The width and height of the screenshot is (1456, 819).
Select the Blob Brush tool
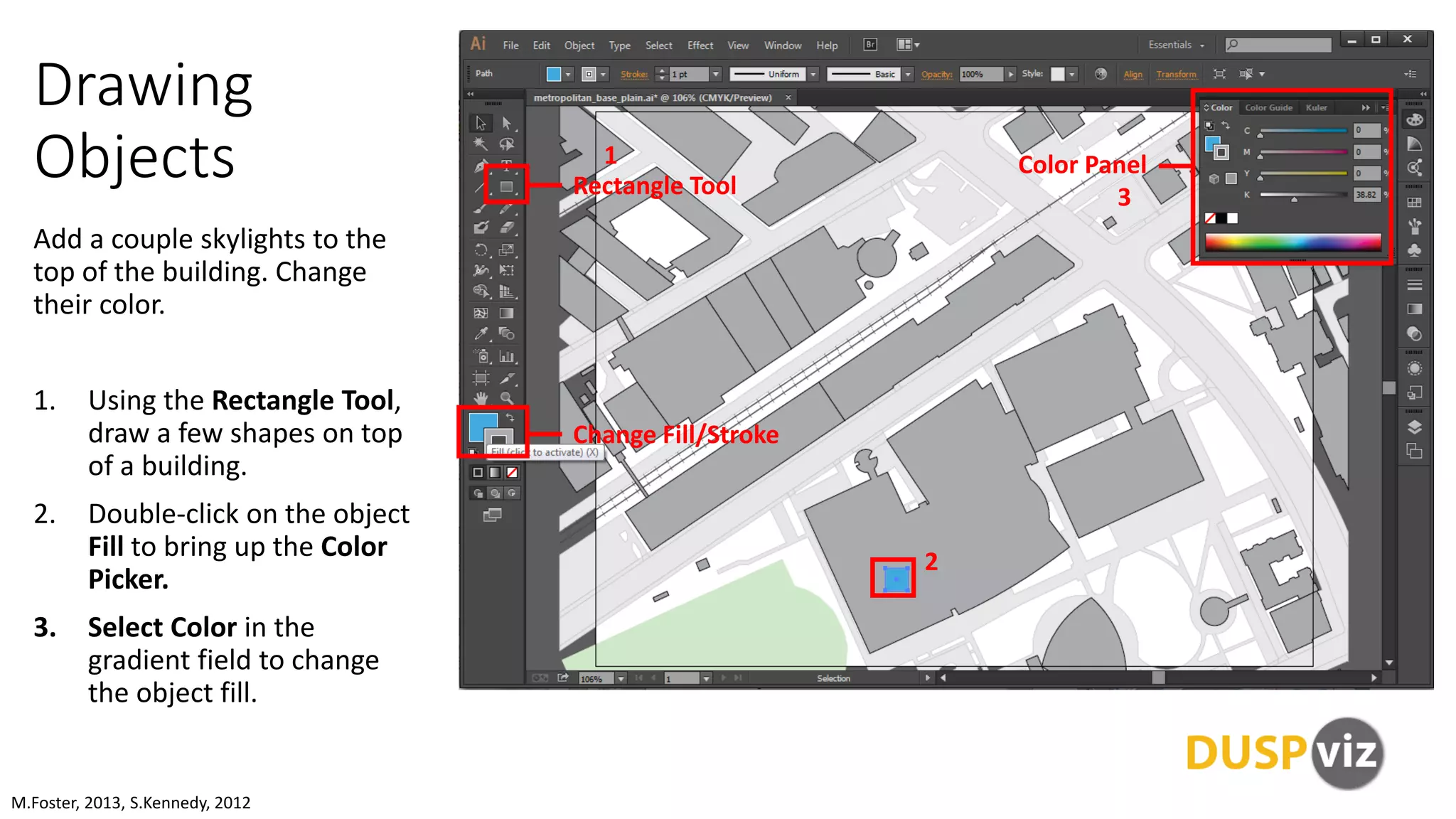point(481,228)
